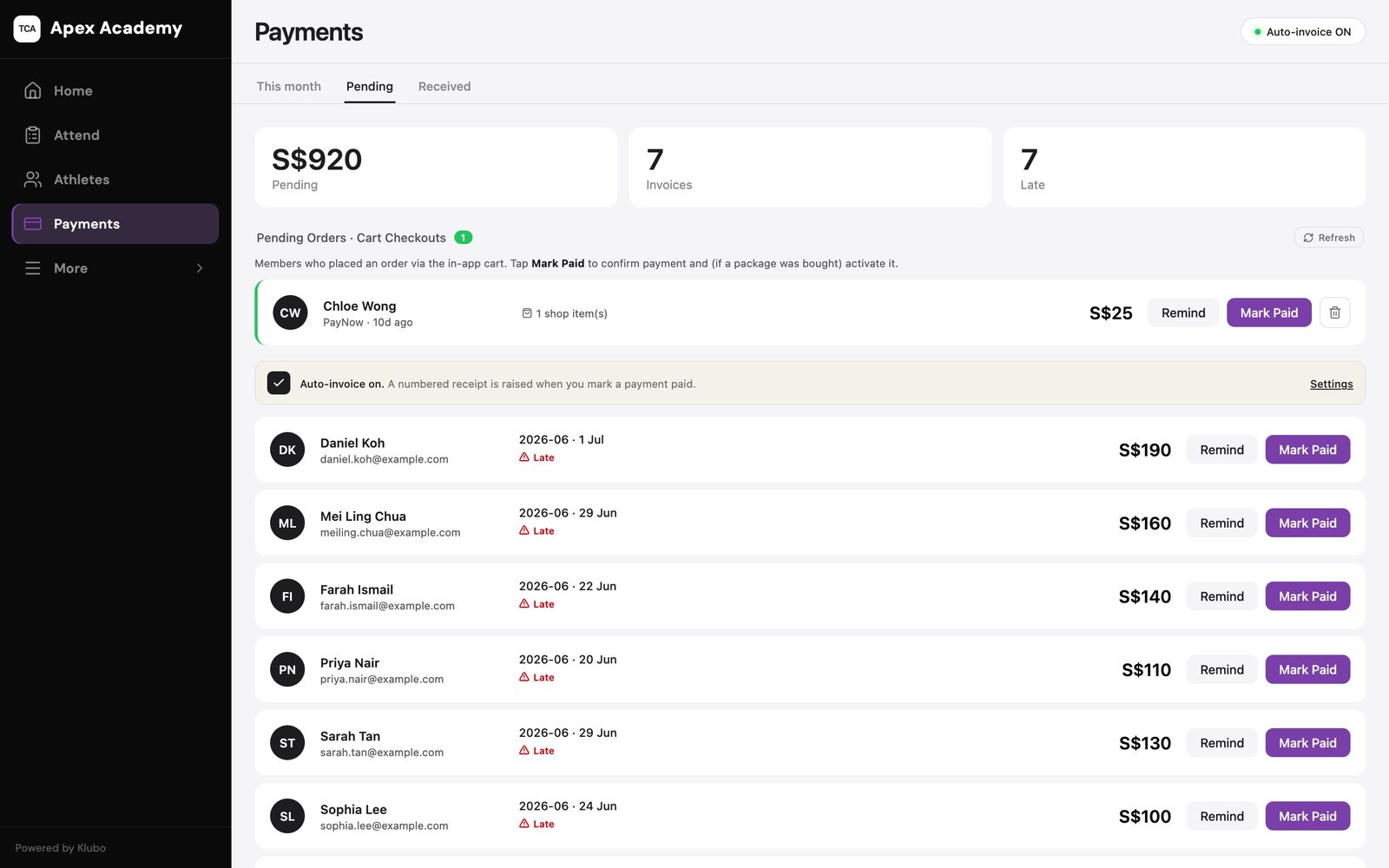Send reminder to Daniel Koh
Screen dimensions: 1389x868
(1221, 450)
